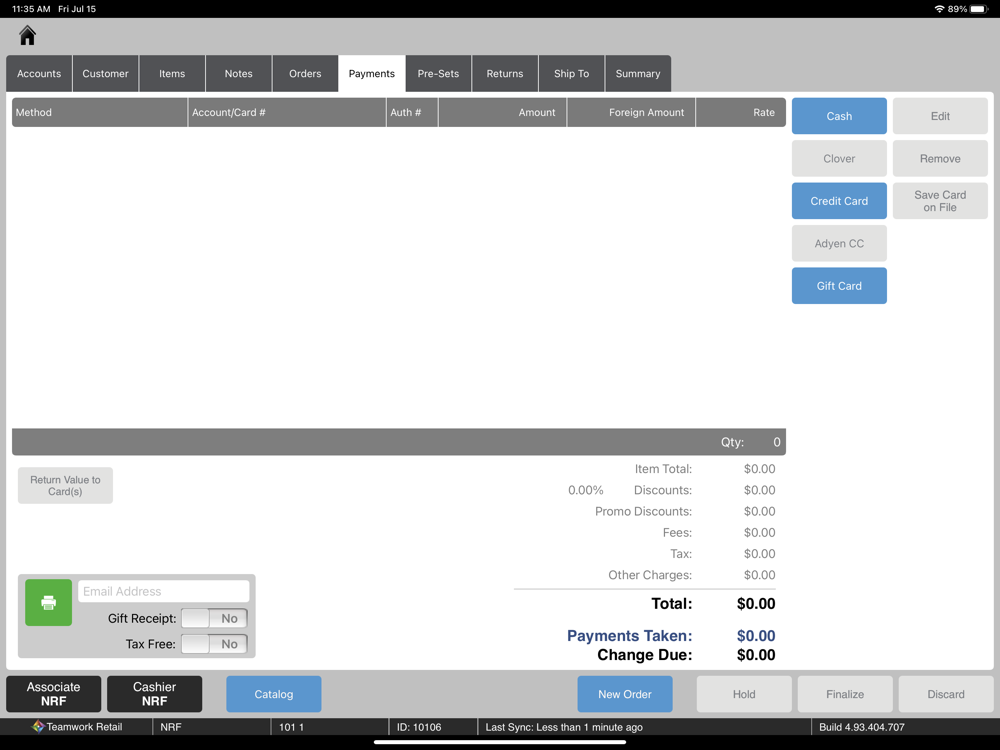Image resolution: width=1000 pixels, height=750 pixels.
Task: Toggle the Tax Free switch
Action: [x=214, y=644]
